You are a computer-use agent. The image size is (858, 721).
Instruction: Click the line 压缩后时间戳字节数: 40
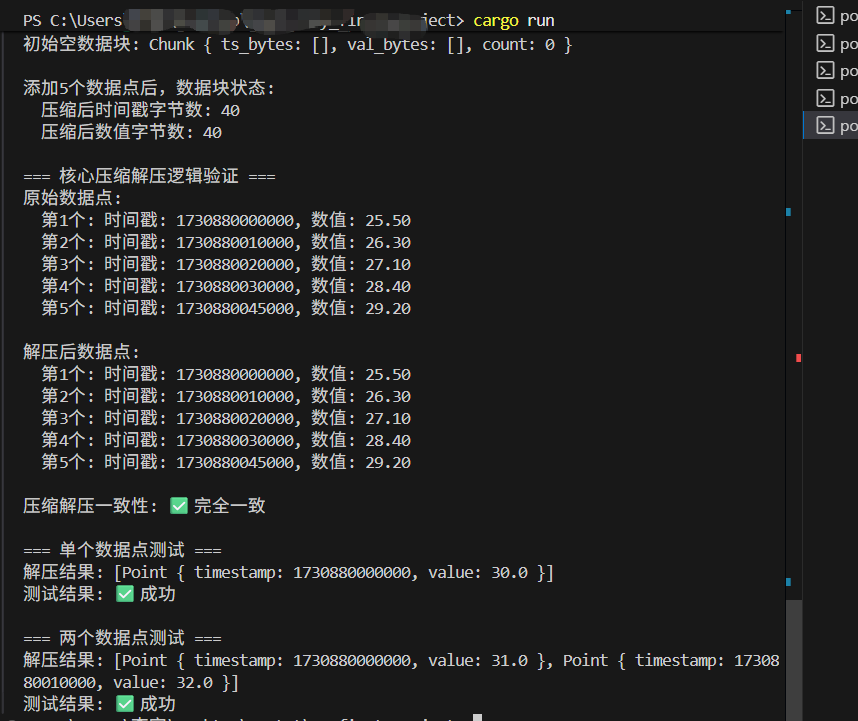click(140, 111)
